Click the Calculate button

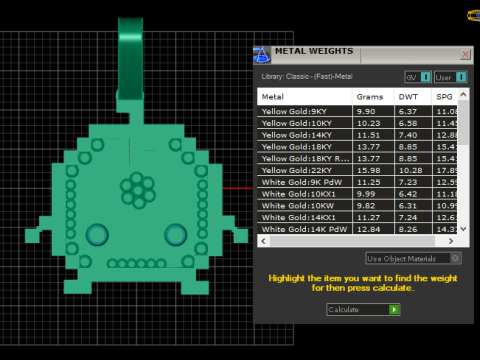(x=363, y=310)
